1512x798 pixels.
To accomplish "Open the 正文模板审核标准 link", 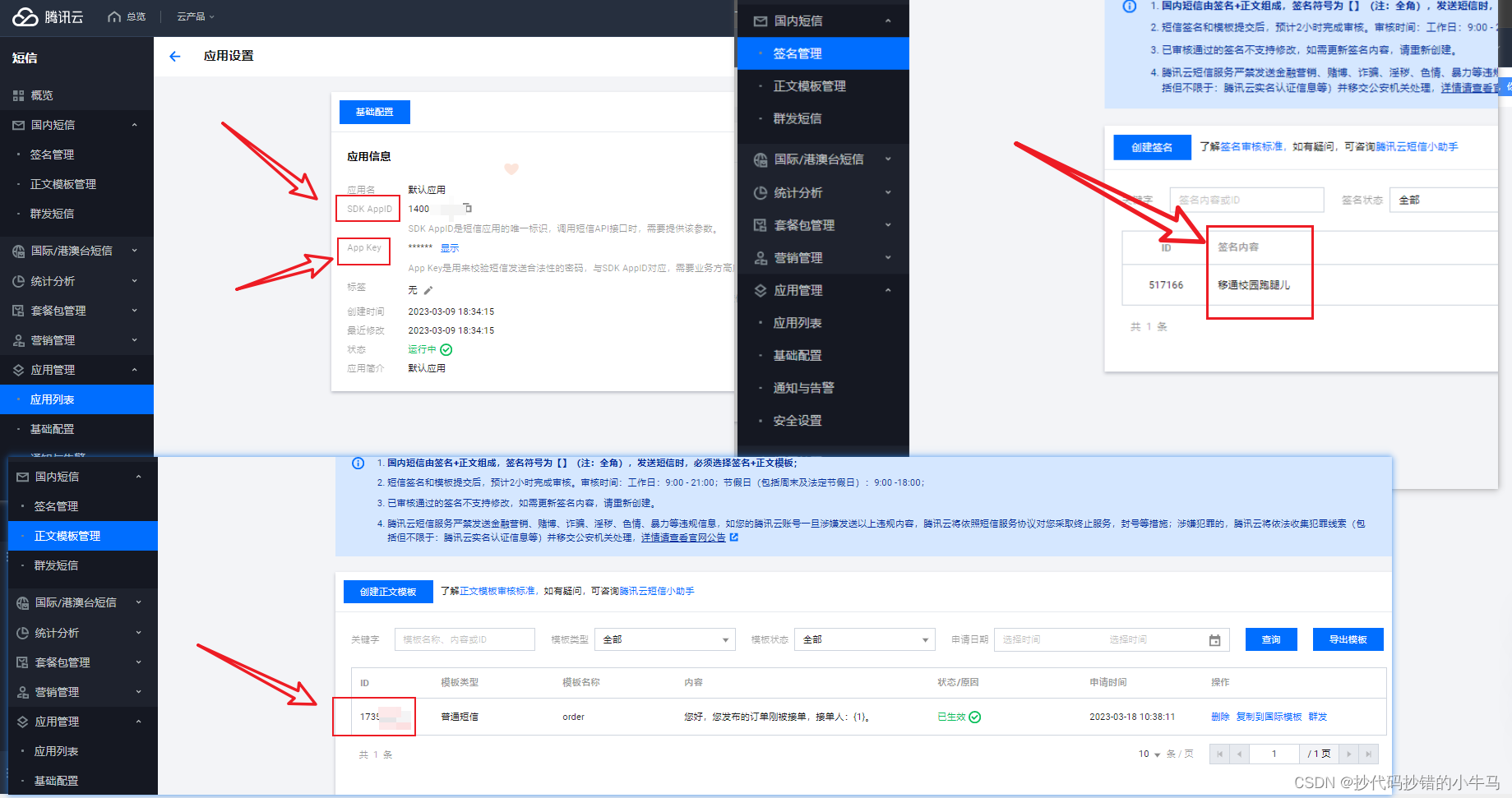I will click(x=497, y=591).
